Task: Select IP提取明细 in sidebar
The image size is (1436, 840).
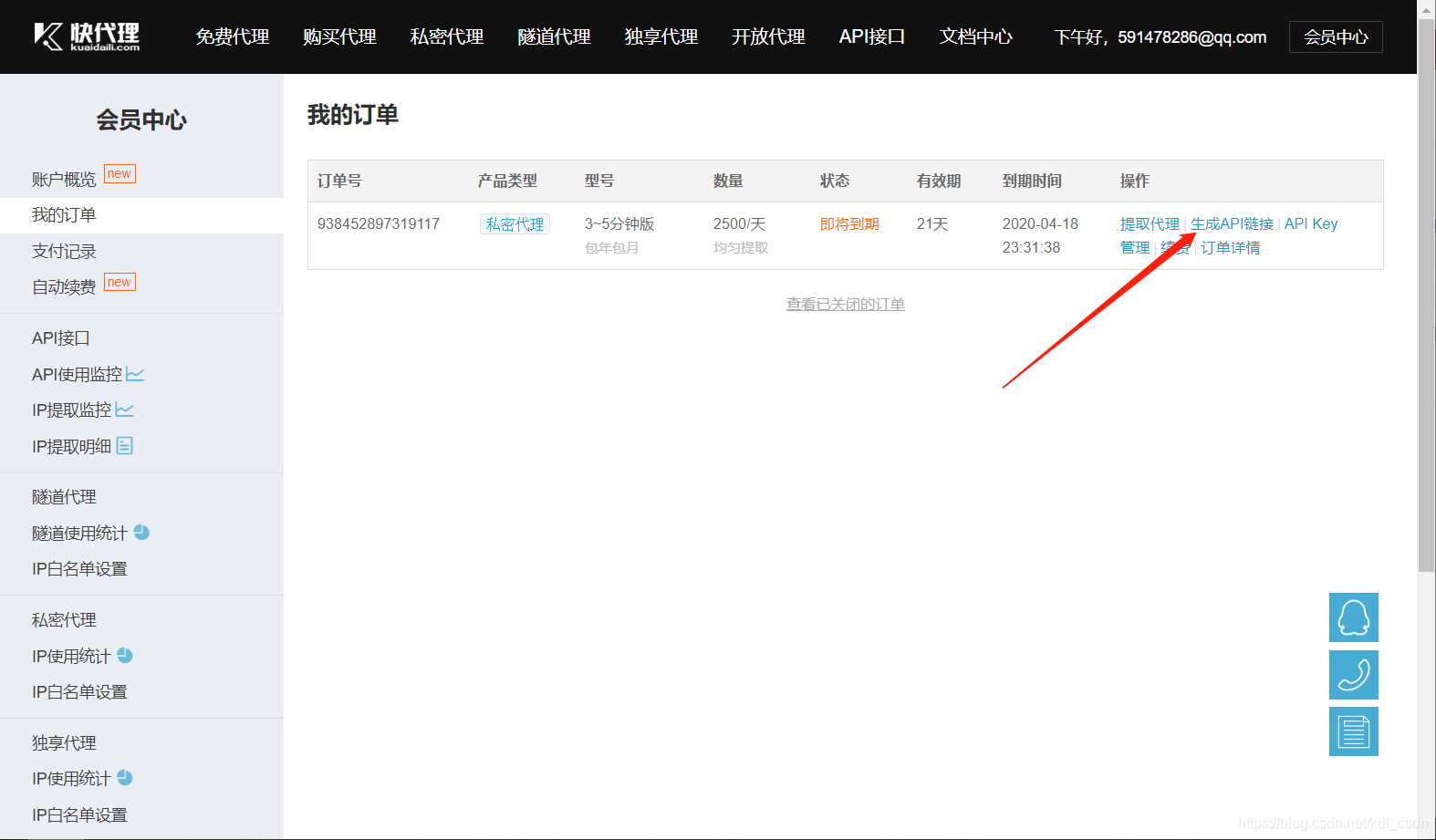Action: (71, 446)
